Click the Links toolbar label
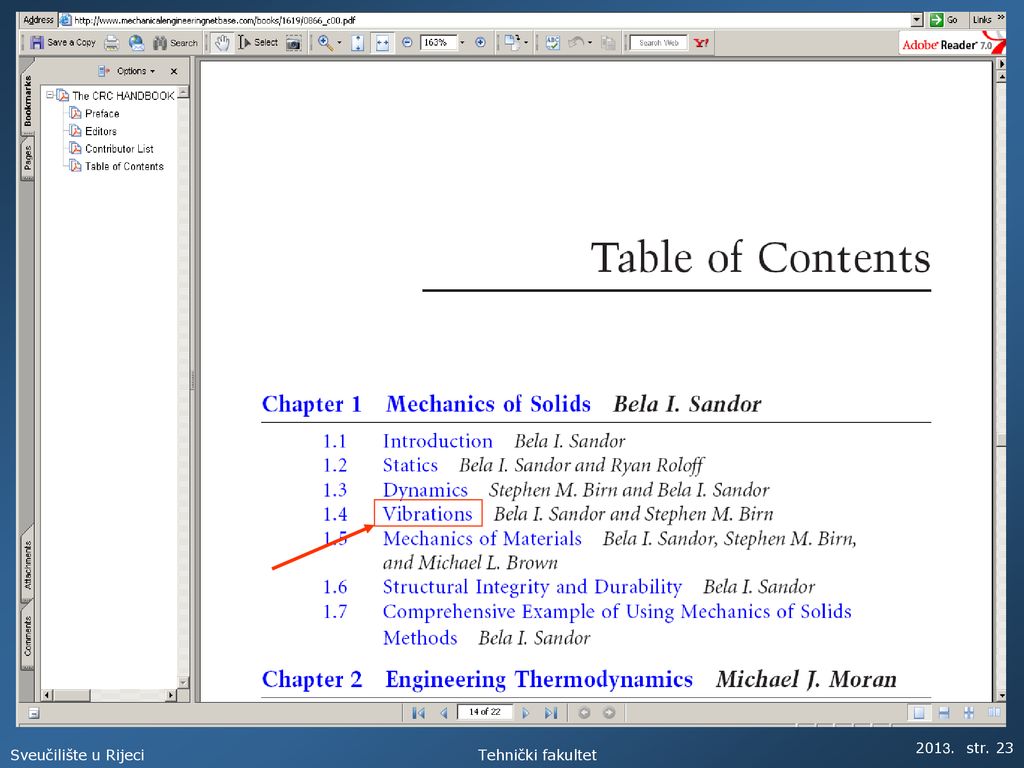1024x768 pixels. 982,20
